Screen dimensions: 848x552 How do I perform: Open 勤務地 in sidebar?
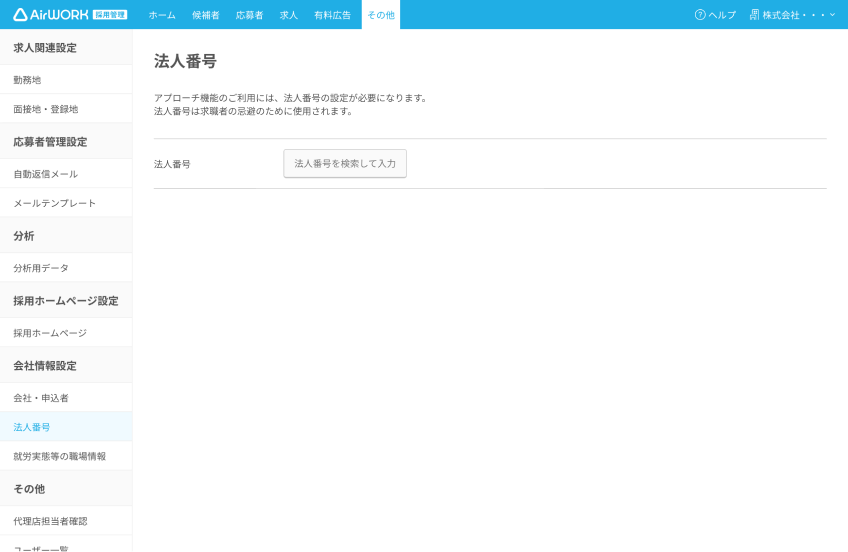tap(66, 79)
